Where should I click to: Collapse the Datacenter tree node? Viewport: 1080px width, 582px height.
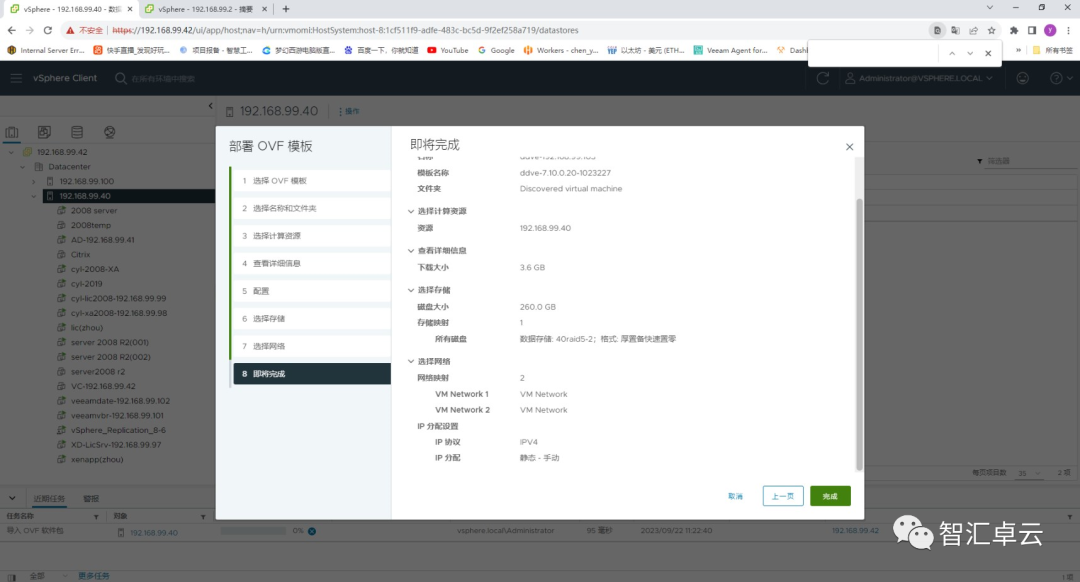coord(23,167)
